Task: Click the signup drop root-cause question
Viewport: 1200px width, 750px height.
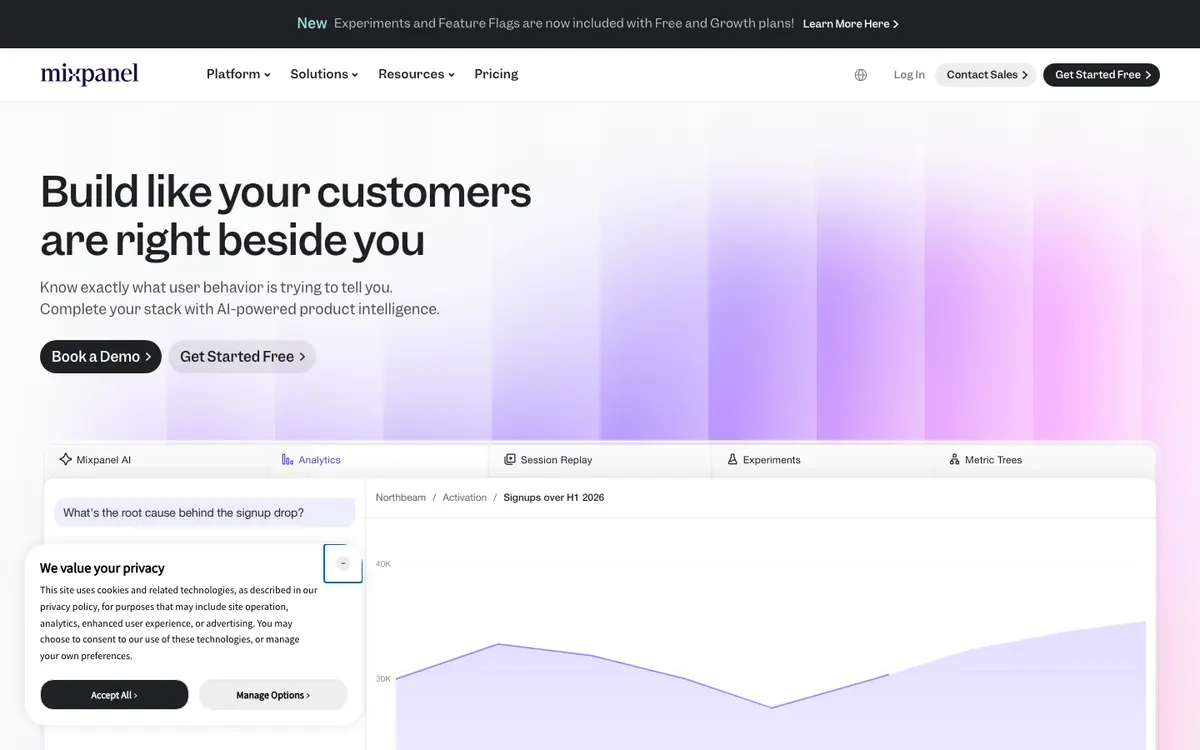Action: [x=205, y=513]
